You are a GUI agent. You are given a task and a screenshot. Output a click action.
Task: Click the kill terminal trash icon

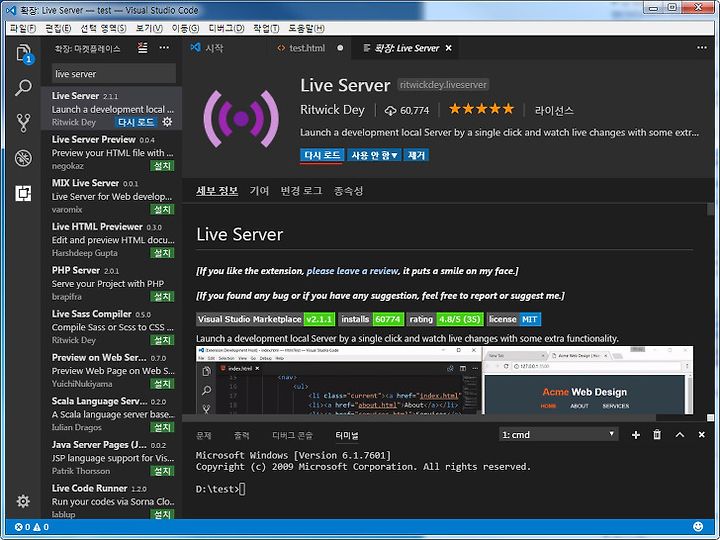[657, 434]
